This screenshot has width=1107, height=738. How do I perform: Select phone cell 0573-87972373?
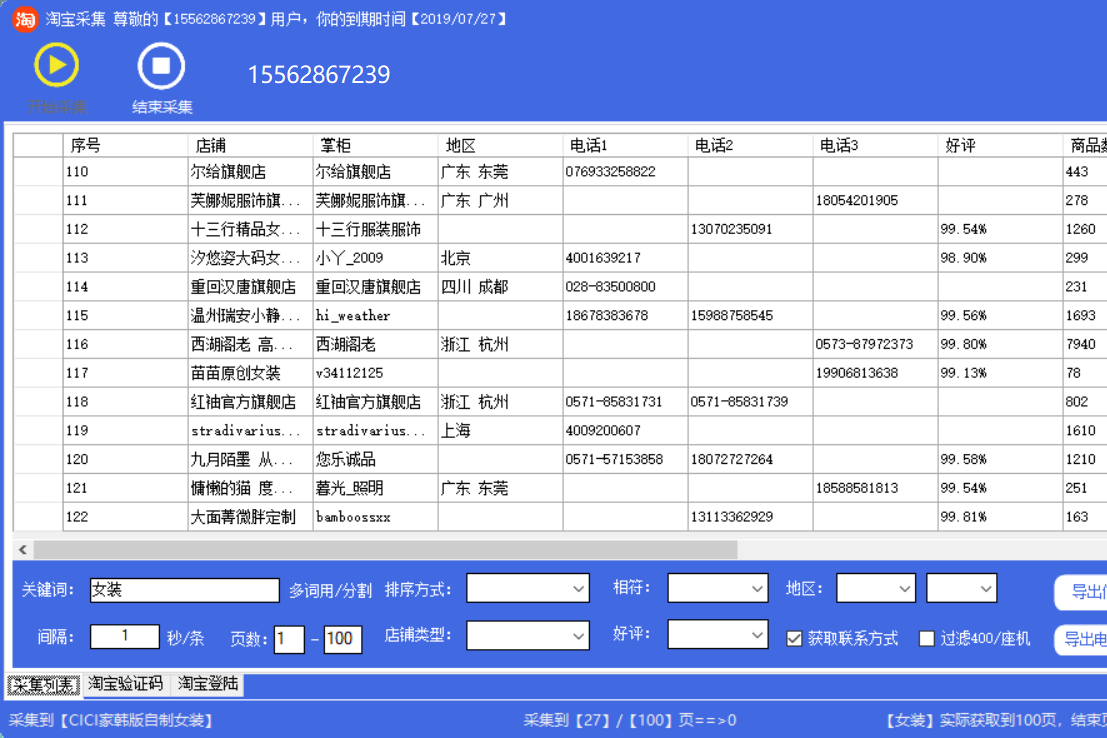pos(875,345)
